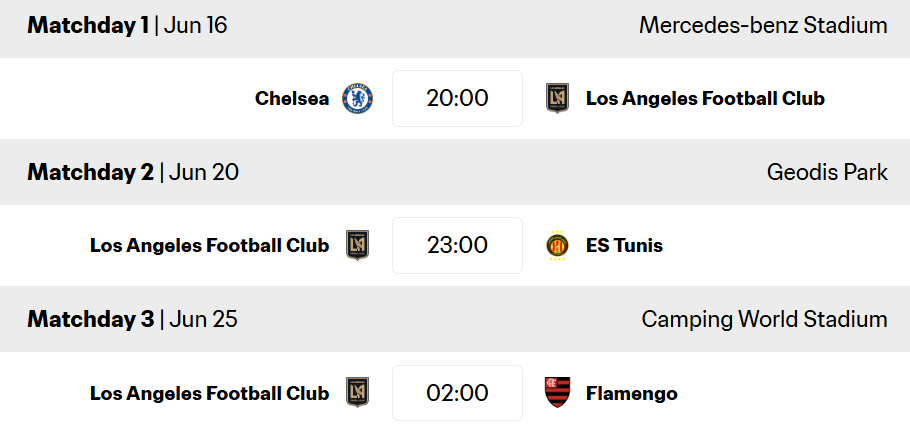This screenshot has height=429, width=910.
Task: Select Los Angeles Football Club facing ES Tunis
Action: pyautogui.click(x=210, y=246)
